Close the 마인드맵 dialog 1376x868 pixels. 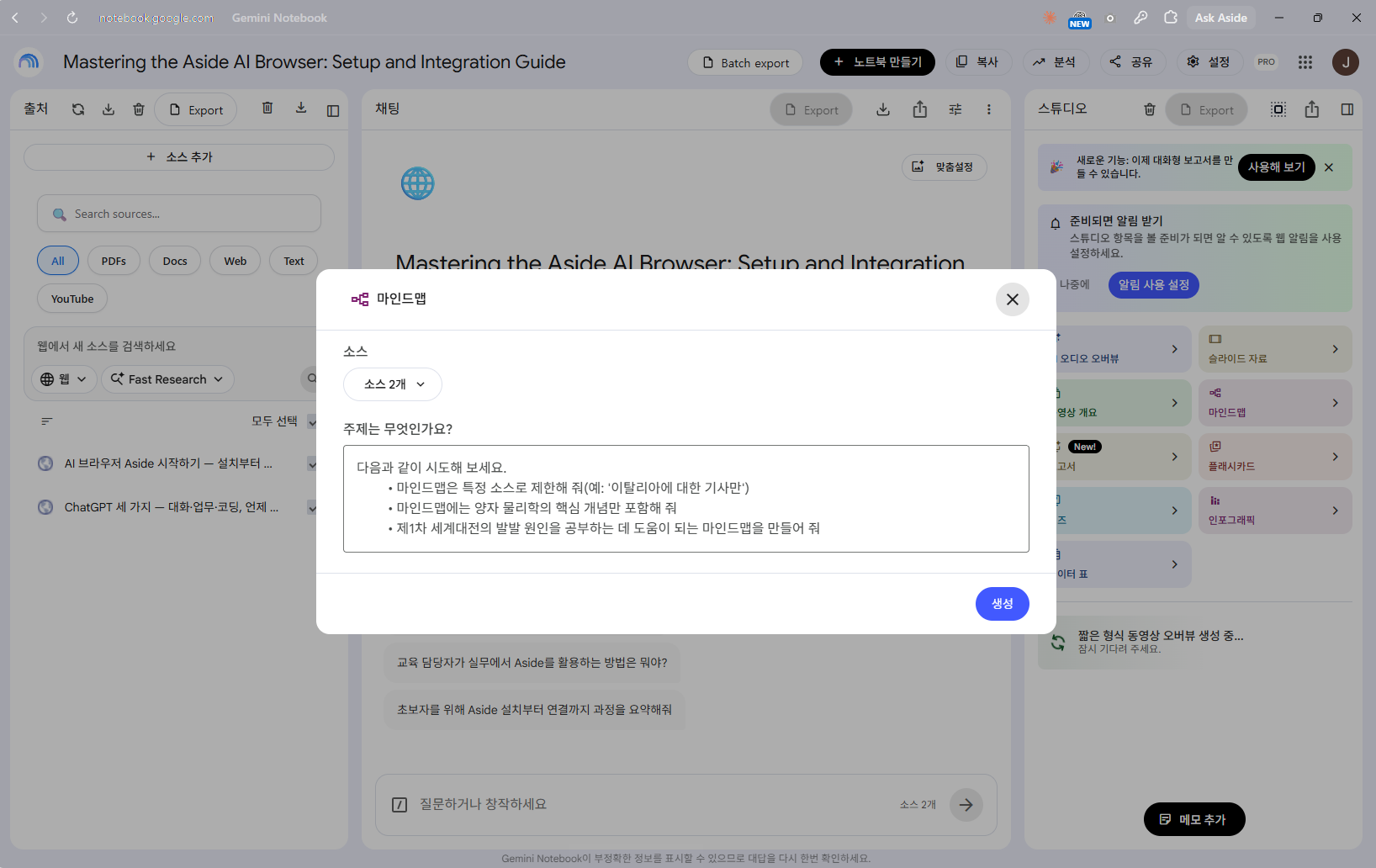pos(1012,299)
